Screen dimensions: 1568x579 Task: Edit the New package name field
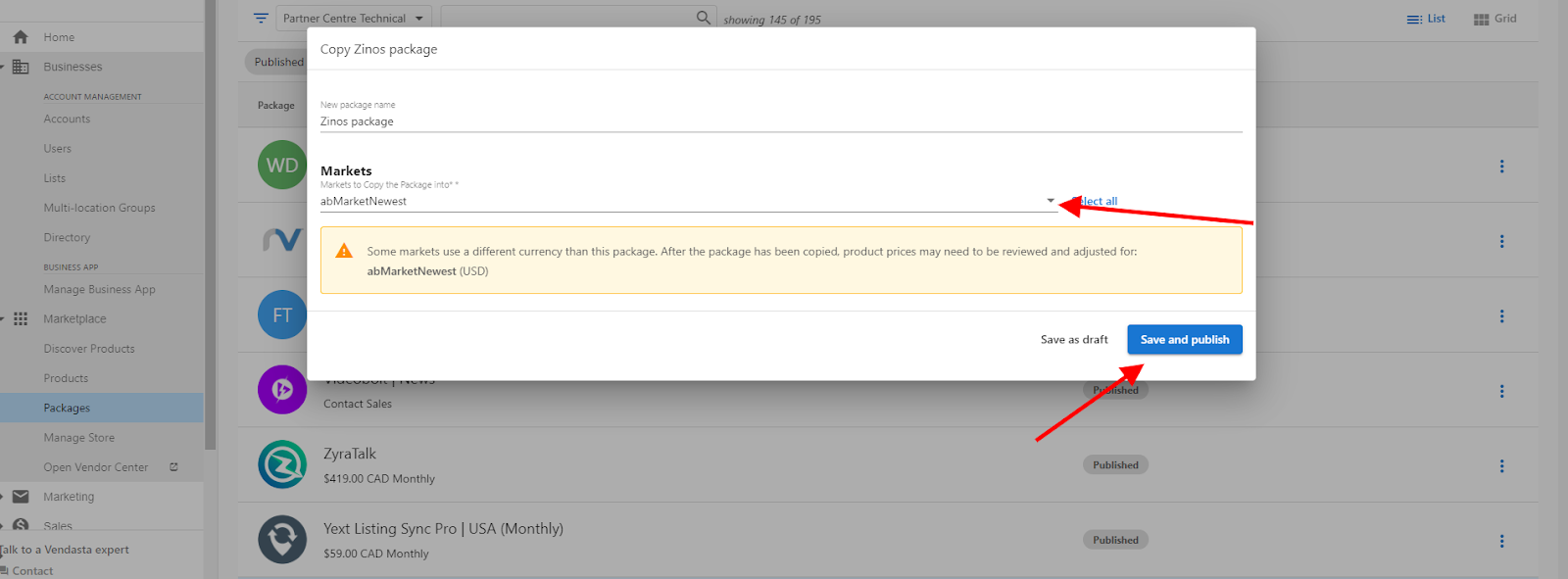click(781, 121)
